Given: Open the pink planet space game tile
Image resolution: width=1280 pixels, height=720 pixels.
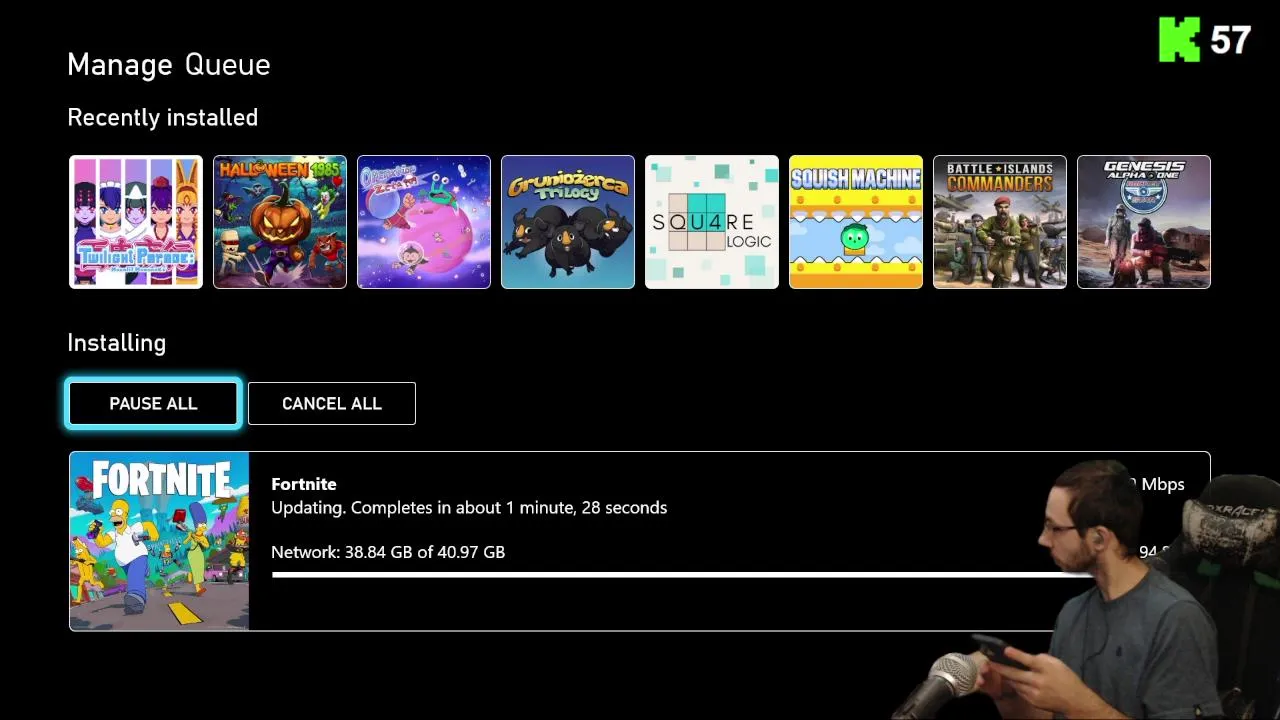Looking at the screenshot, I should (424, 222).
